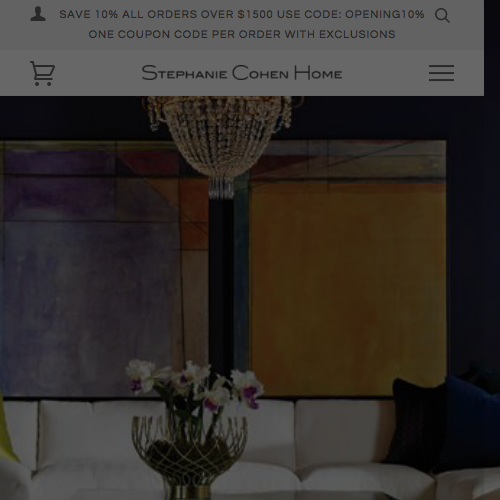
Task: Click the magnifying glass search icon
Action: tap(442, 15)
